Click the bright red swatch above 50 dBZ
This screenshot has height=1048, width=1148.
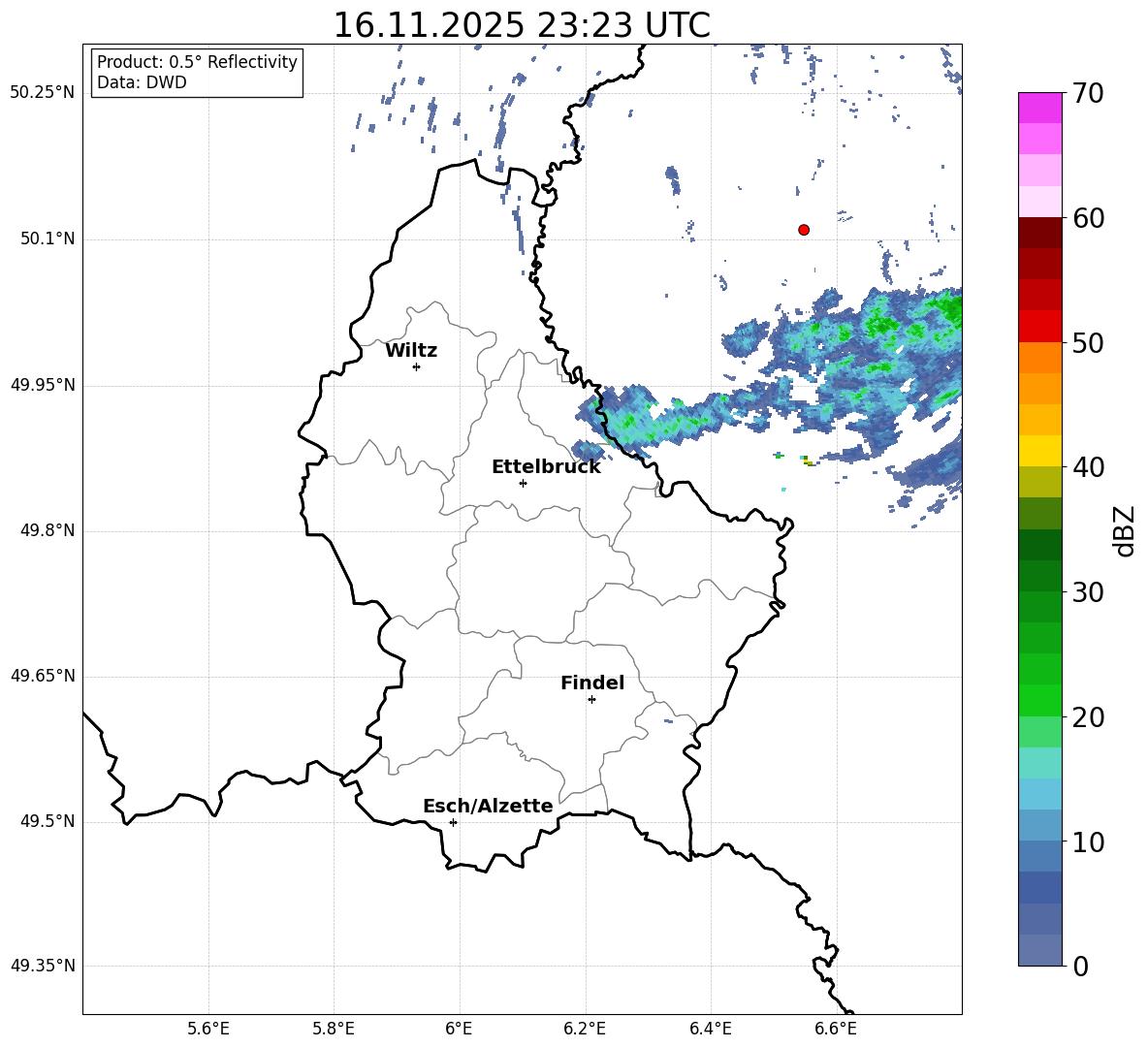(x=1040, y=327)
